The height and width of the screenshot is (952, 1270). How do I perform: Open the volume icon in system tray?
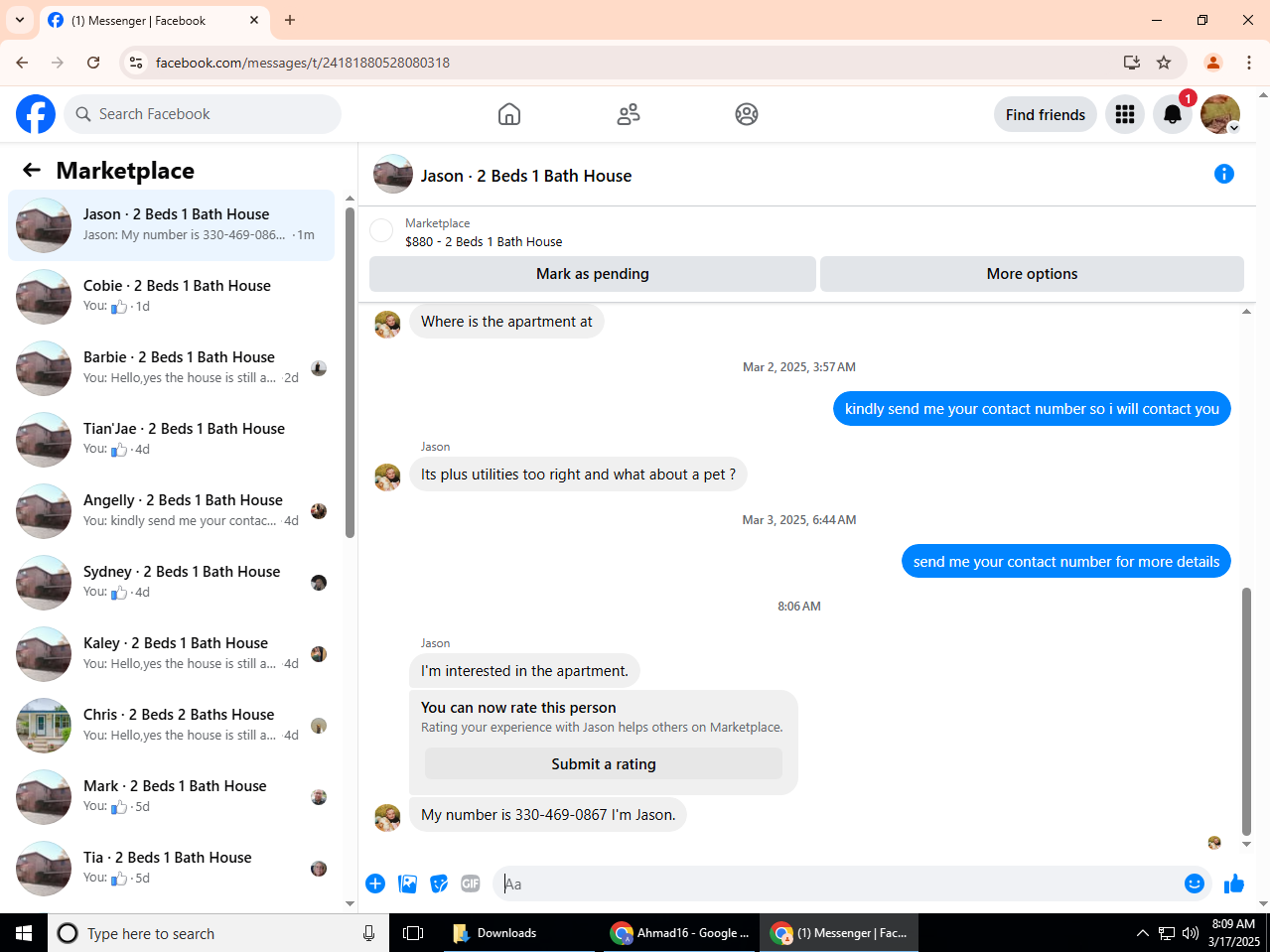pyautogui.click(x=1191, y=933)
